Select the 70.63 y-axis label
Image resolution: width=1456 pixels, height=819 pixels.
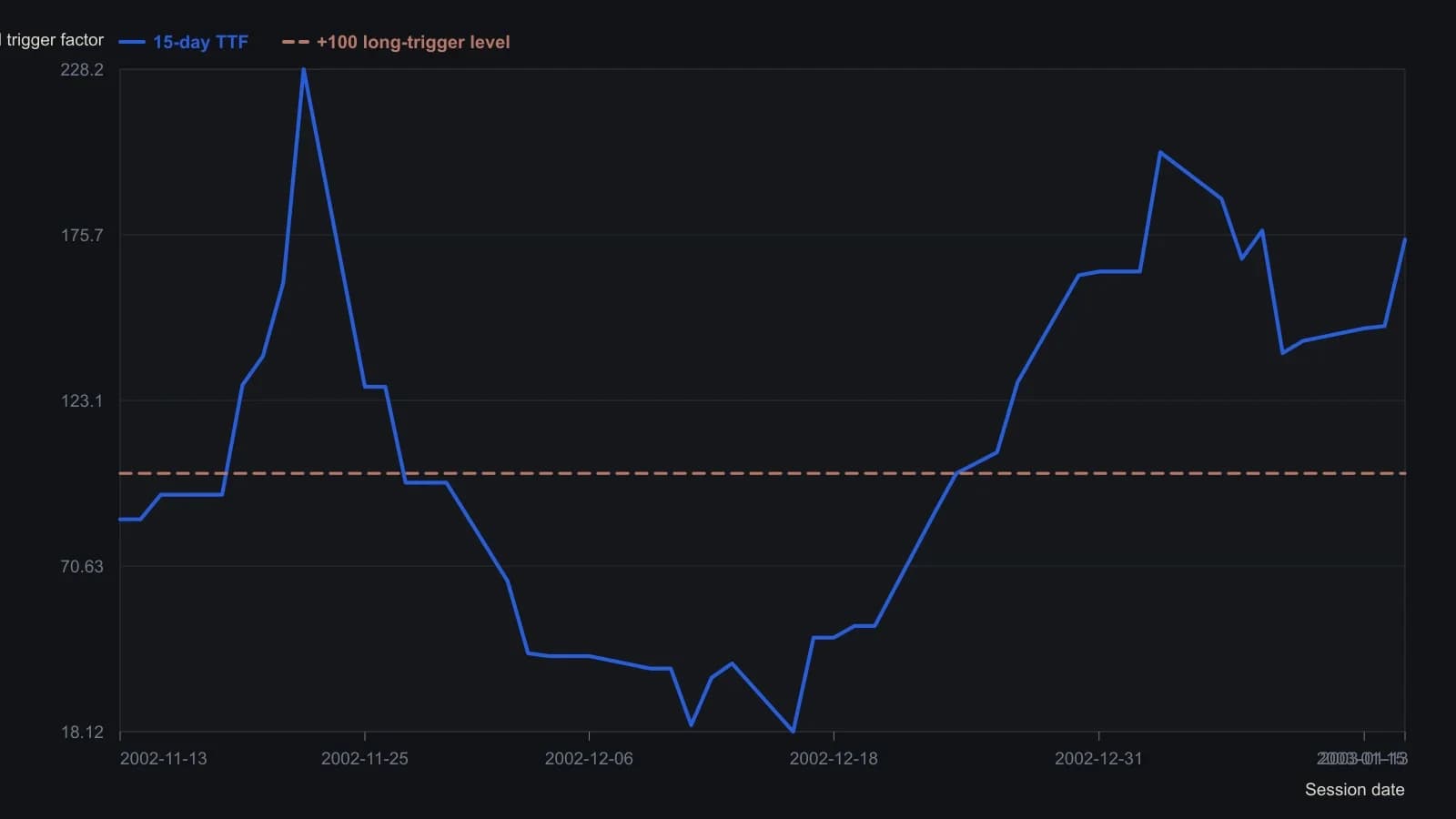82,566
